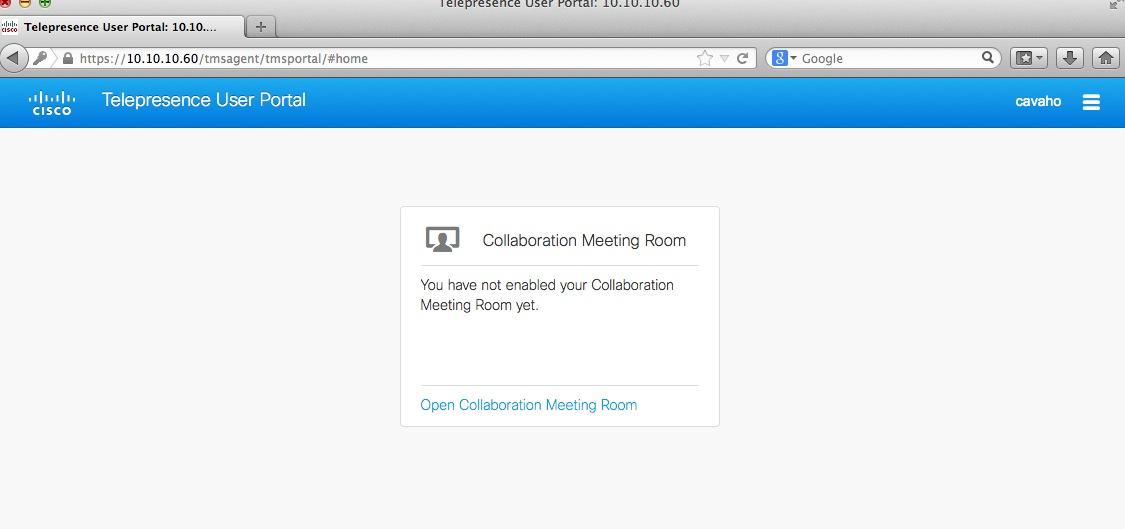The image size is (1125, 529).
Task: Click the 'You have not enabled' message text
Action: point(547,295)
